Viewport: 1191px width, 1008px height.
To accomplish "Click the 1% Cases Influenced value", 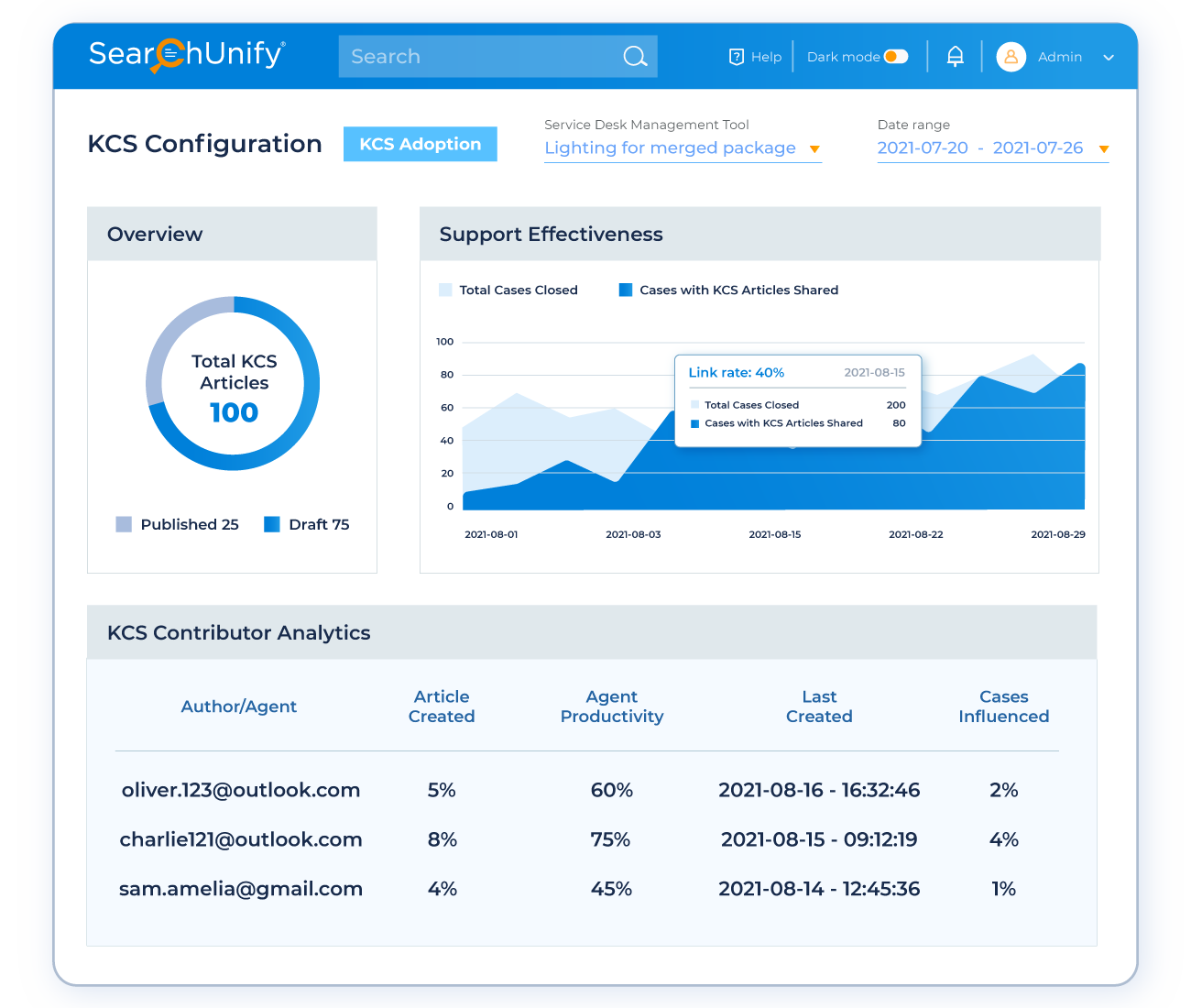I will (x=1004, y=889).
